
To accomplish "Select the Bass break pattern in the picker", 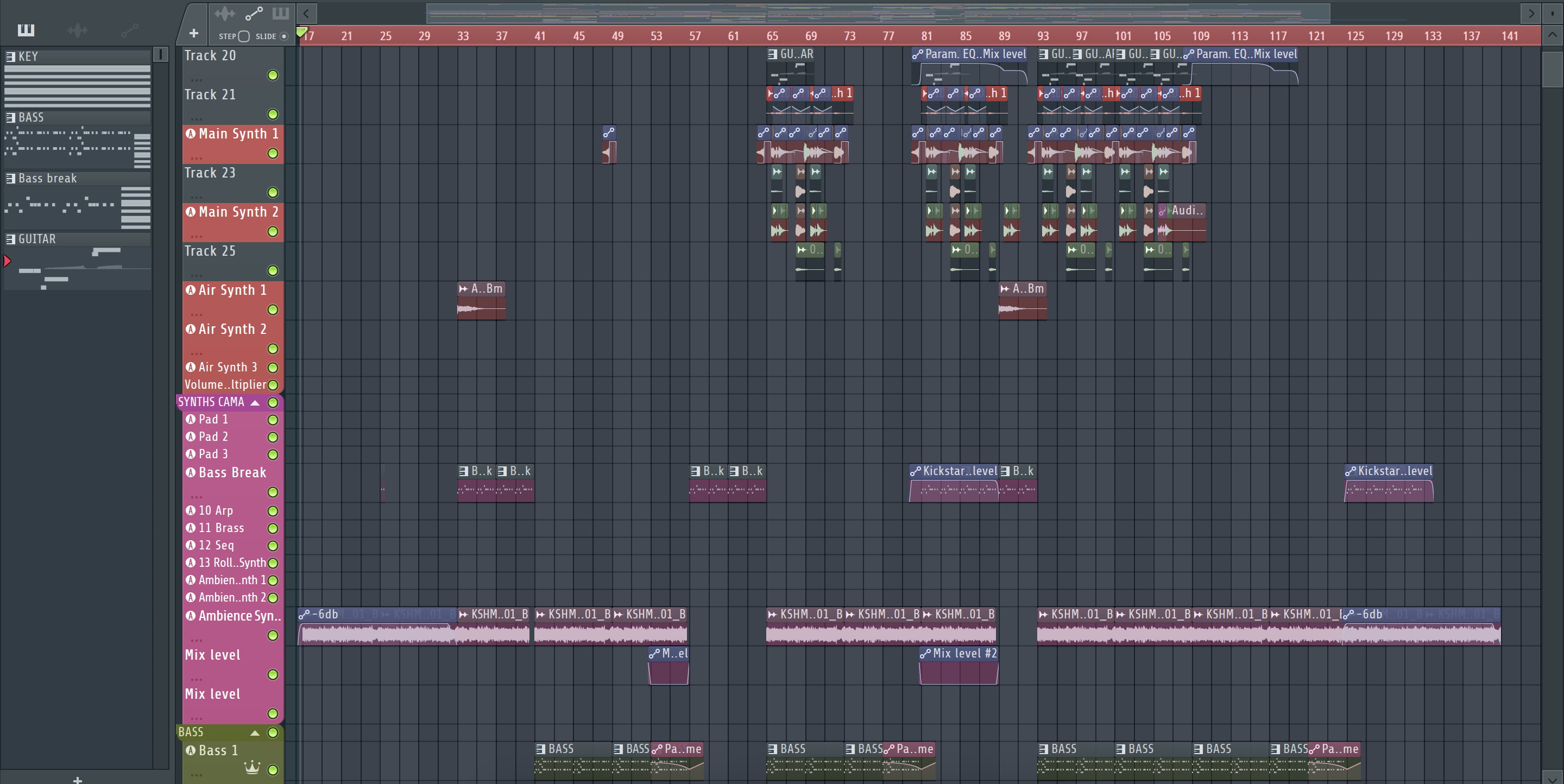I will [x=77, y=200].
